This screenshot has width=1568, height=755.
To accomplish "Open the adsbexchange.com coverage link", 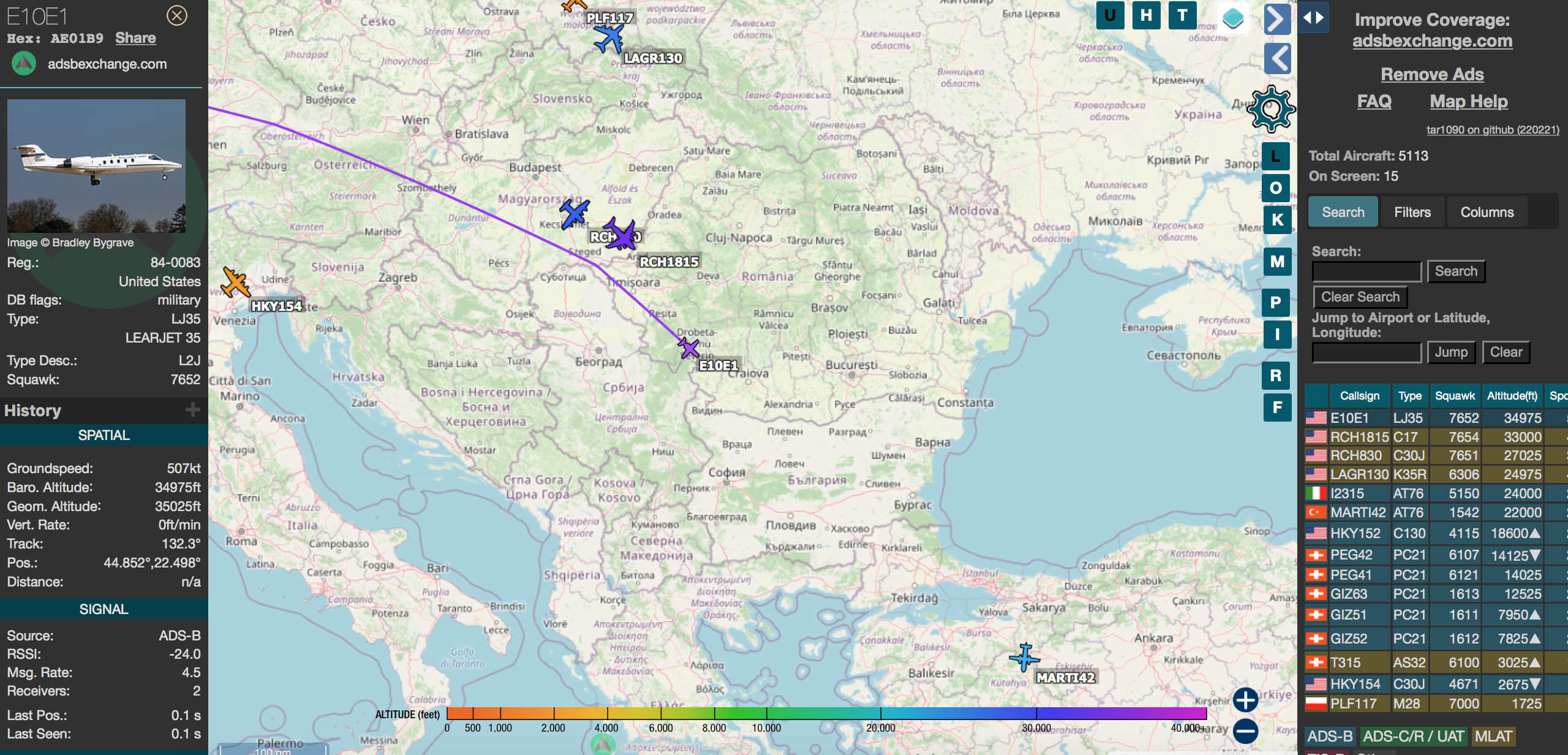I will [1432, 41].
